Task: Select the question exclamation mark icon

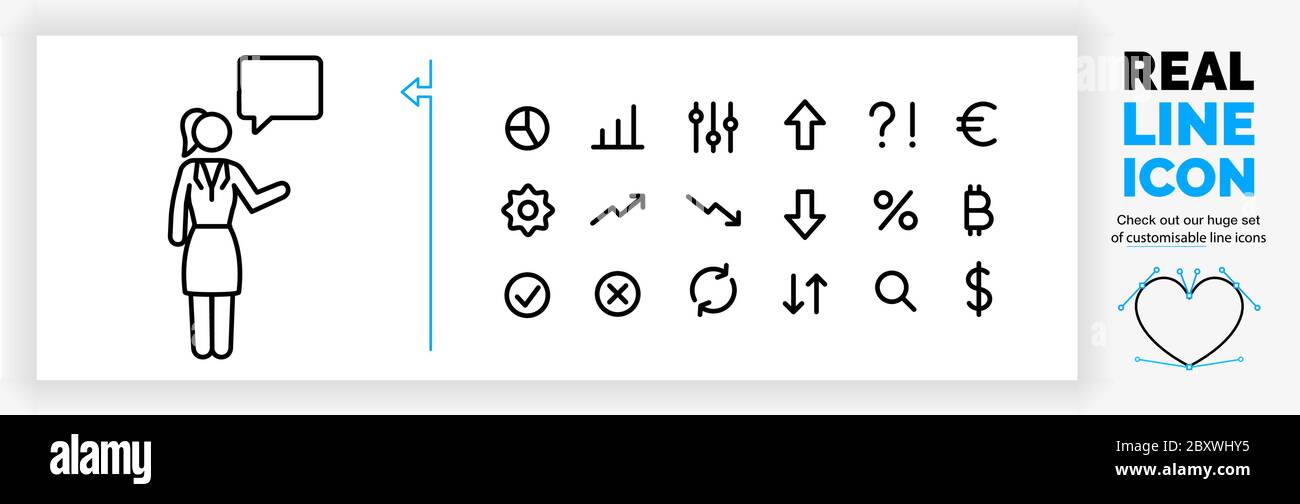Action: (892, 127)
